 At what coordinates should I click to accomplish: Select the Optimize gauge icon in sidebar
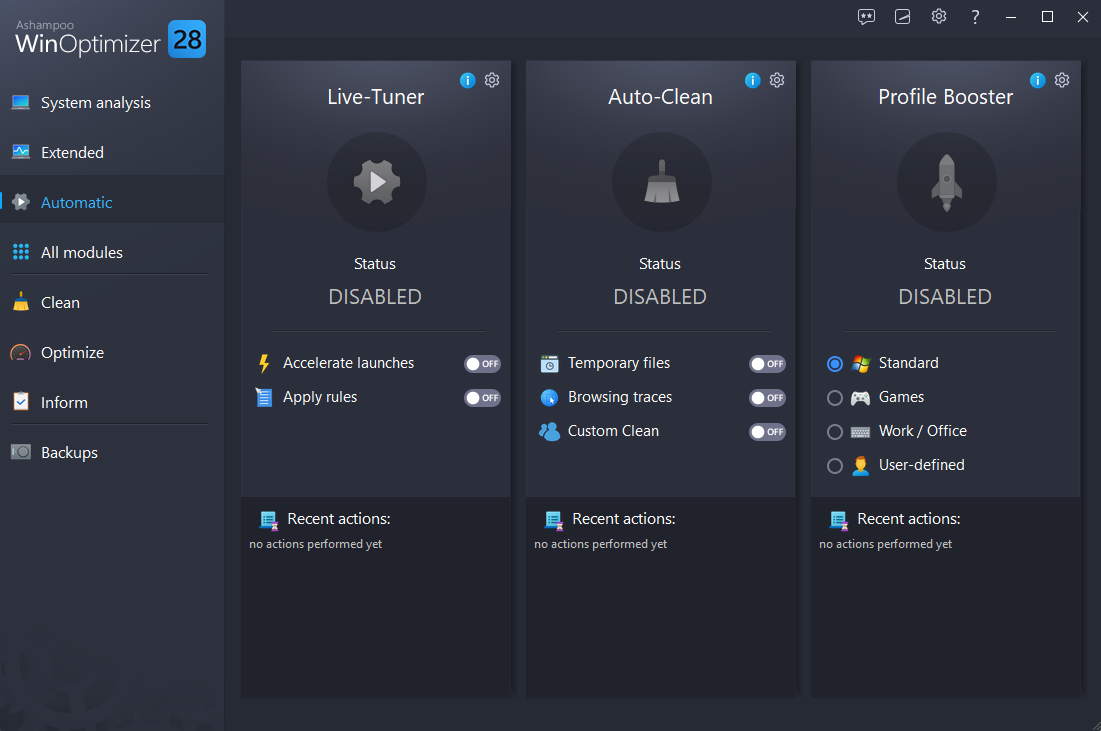(x=21, y=352)
